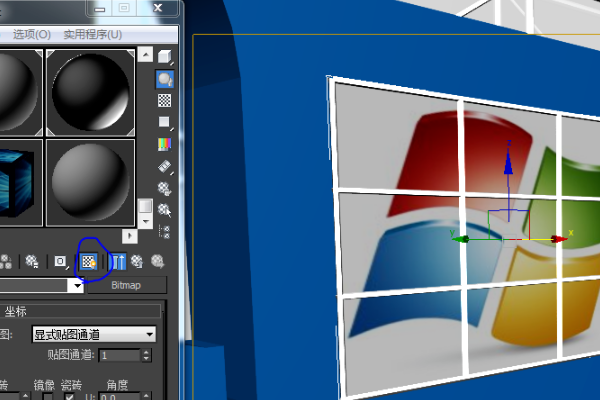Open Sample UV Tiling flyout icon
The width and height of the screenshot is (600, 400).
pos(165,122)
